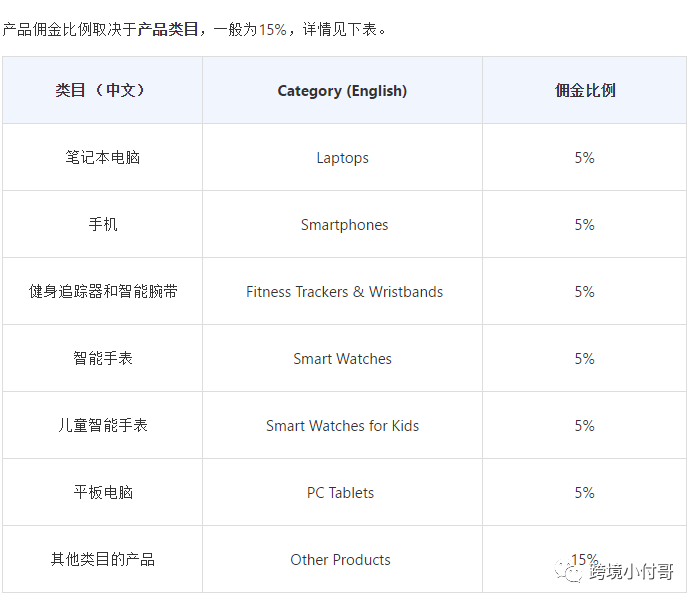Viewport: 696px width, 603px height.
Task: Click the 笔记本电脑 cell
Action: [x=103, y=158]
